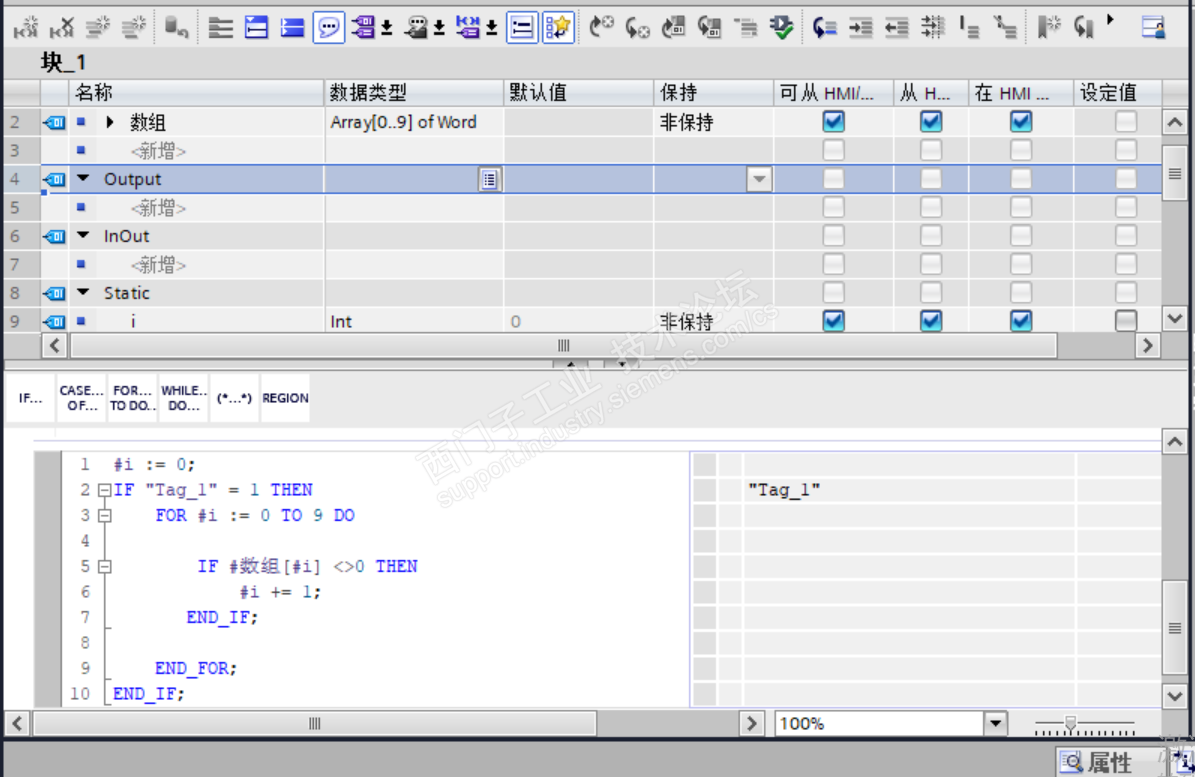Collapse the InOut section
1195x777 pixels.
84,235
